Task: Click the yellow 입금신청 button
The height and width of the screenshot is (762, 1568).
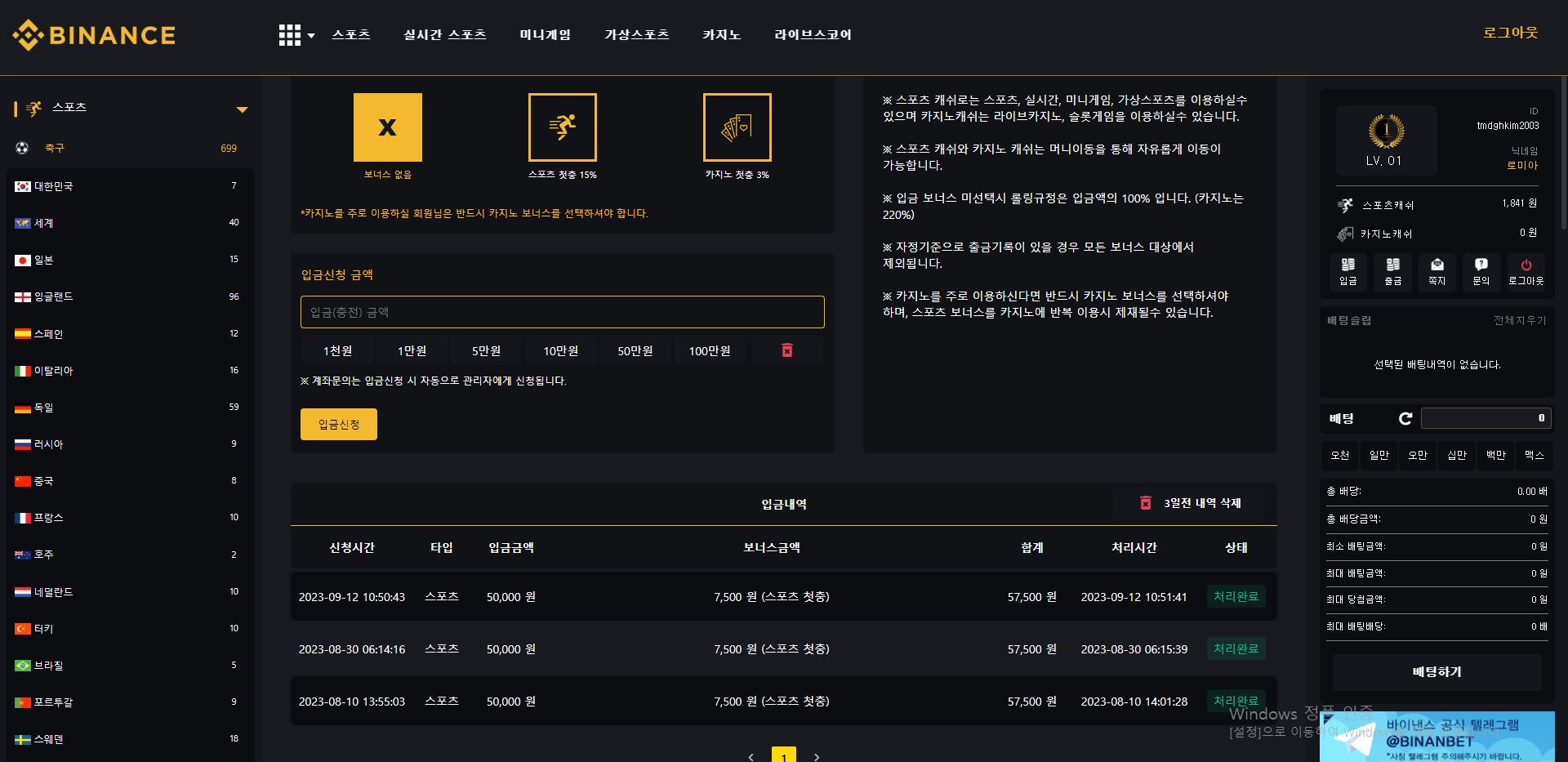Action: pyautogui.click(x=338, y=425)
